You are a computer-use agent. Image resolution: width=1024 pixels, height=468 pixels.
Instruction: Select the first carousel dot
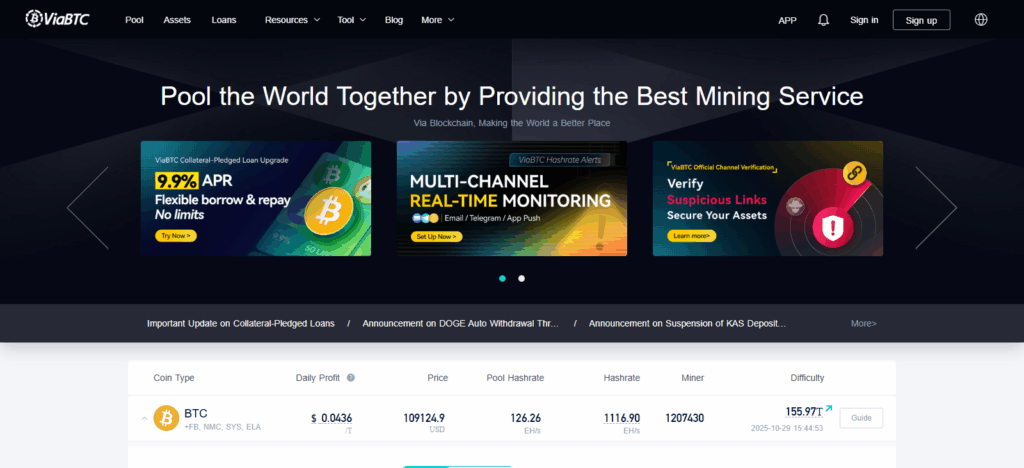pos(502,278)
